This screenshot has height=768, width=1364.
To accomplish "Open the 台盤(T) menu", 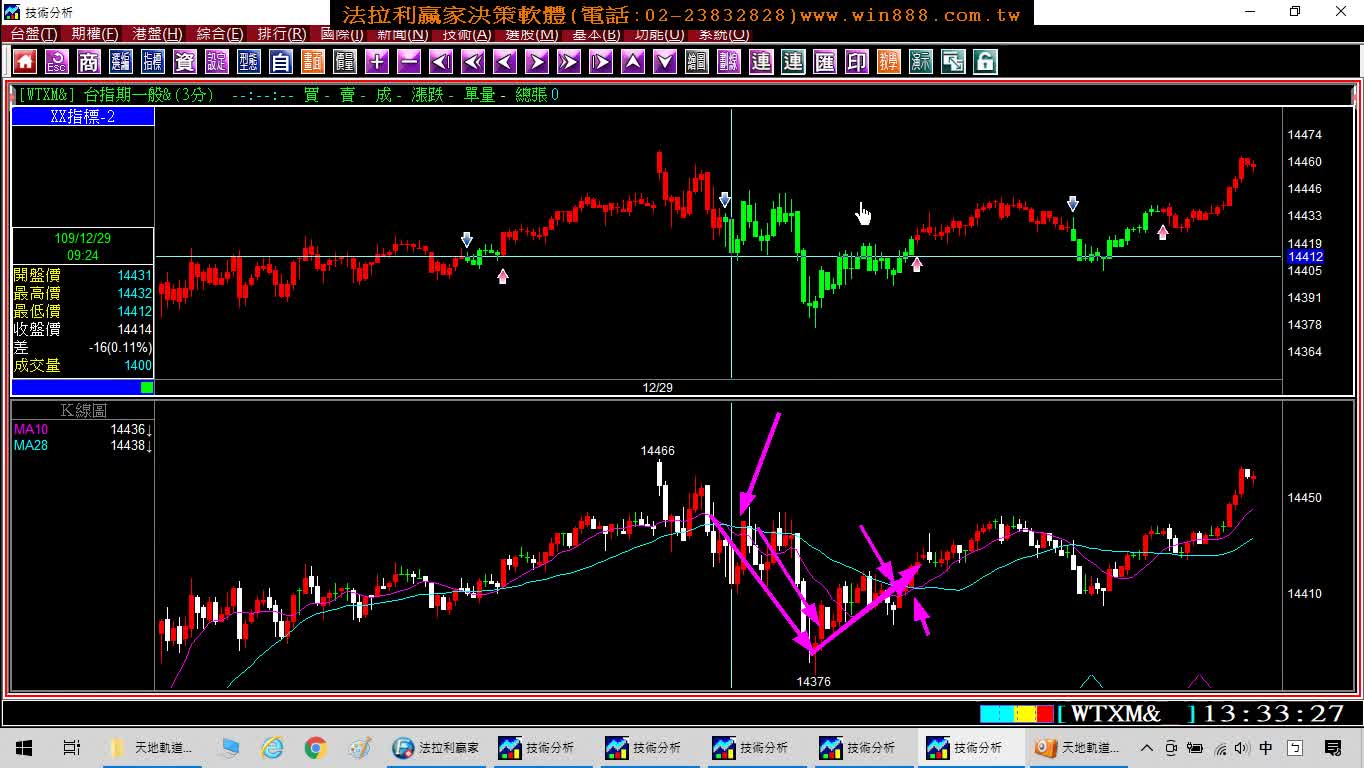I will click(x=33, y=34).
